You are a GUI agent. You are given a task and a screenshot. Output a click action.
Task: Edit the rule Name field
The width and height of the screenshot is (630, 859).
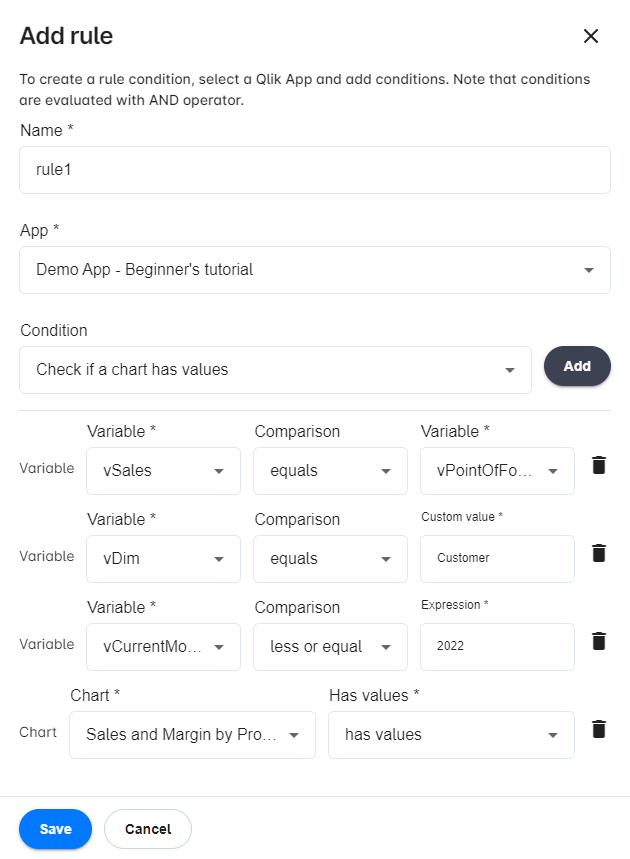click(x=314, y=170)
